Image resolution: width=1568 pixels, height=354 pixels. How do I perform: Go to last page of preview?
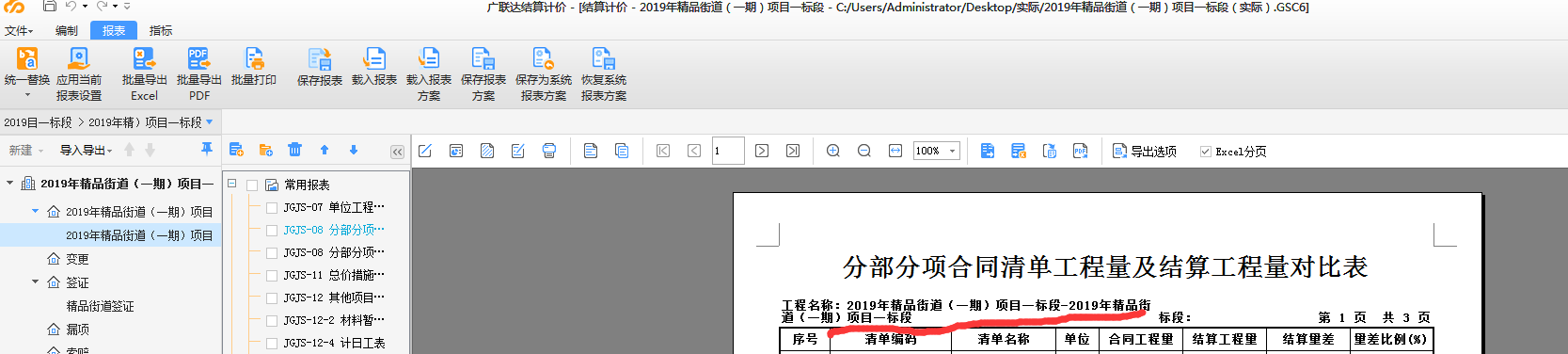(793, 151)
